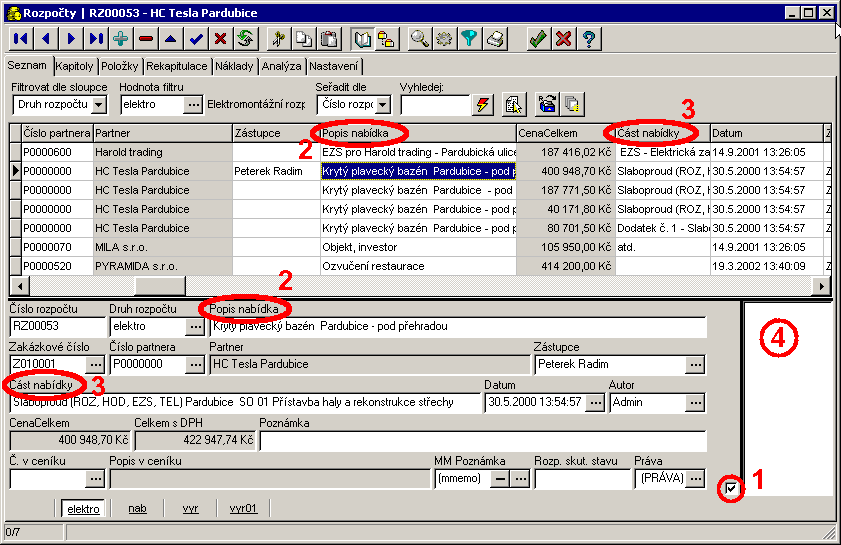
Task: Click the magnifying glass search icon
Action: pyautogui.click(x=420, y=39)
